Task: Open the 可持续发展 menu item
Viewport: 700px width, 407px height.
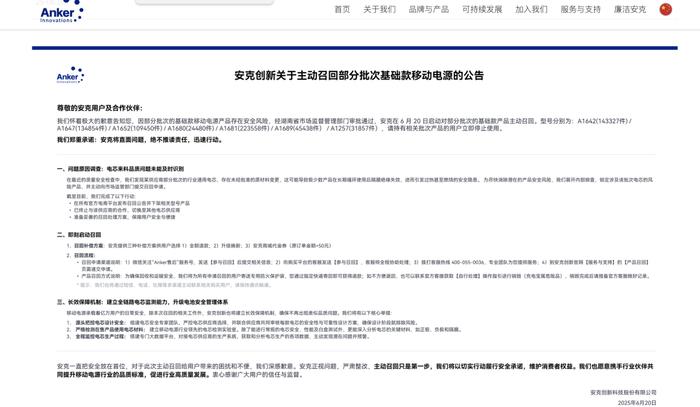Action: (482, 9)
